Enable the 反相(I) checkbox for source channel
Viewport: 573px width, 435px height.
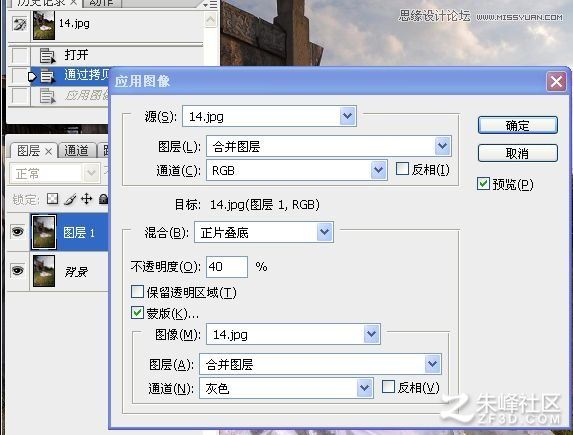tap(402, 169)
